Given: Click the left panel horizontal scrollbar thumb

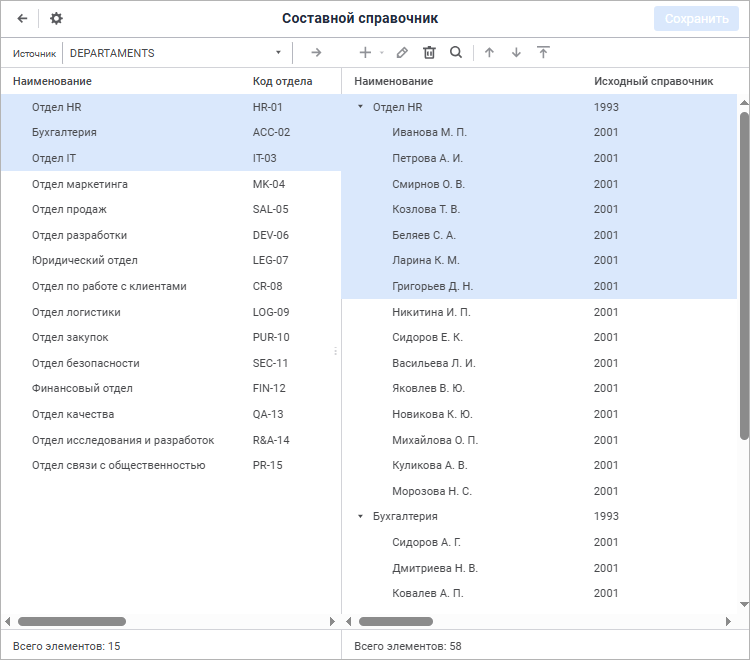Looking at the screenshot, I should [72, 621].
